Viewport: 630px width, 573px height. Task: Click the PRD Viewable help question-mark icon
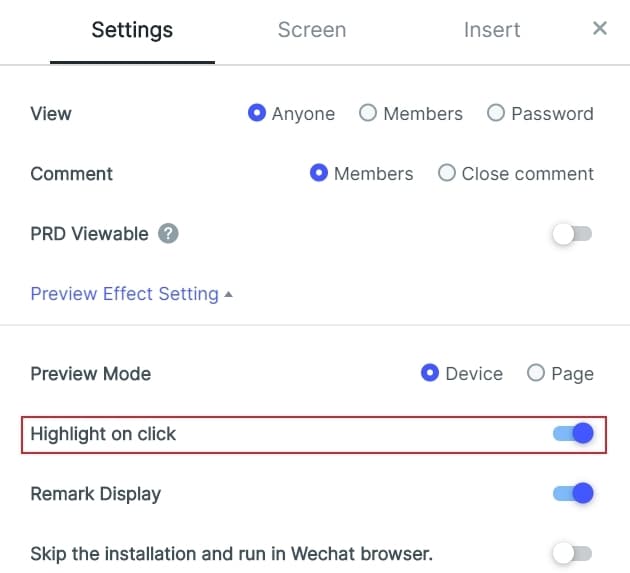coord(169,234)
